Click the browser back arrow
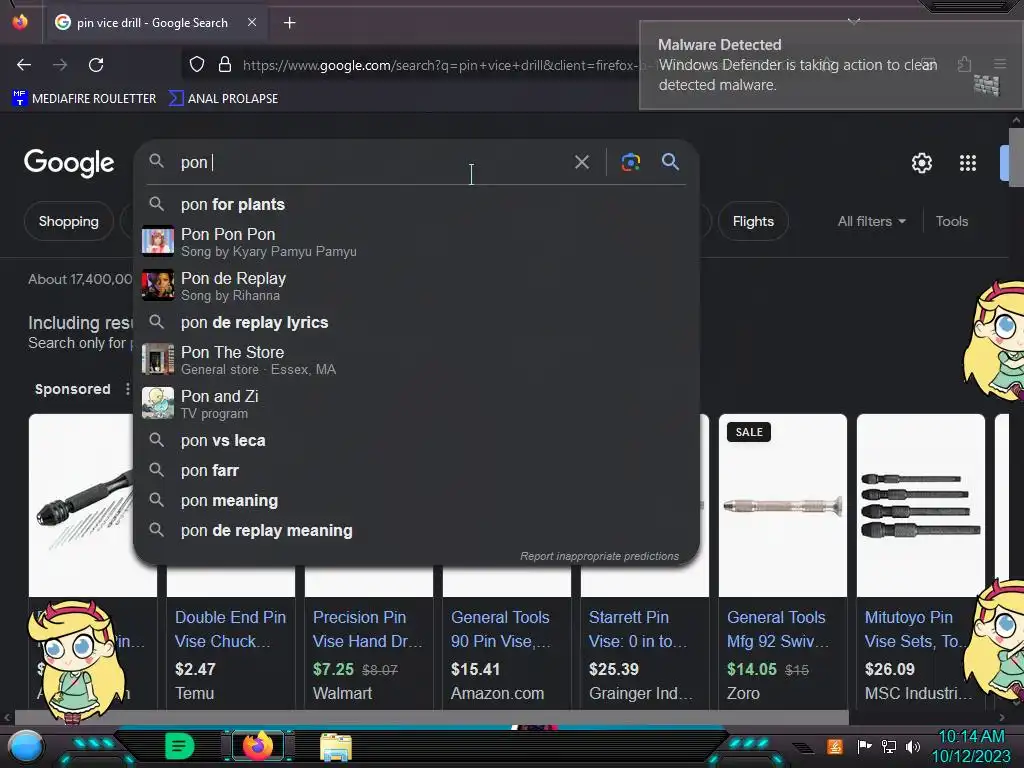1024x768 pixels. coord(24,65)
